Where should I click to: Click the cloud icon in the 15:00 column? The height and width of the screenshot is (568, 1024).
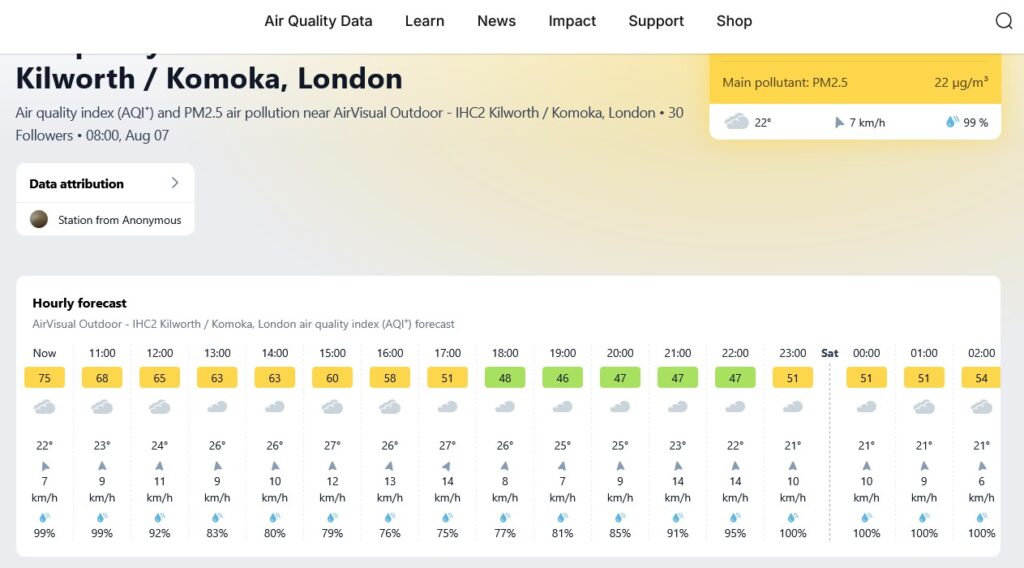332,408
